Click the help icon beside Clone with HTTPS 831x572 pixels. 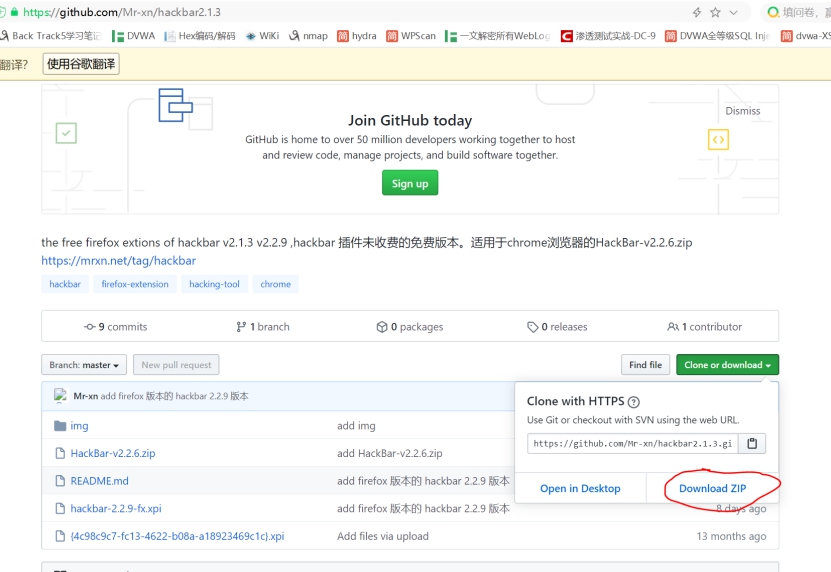pos(633,402)
